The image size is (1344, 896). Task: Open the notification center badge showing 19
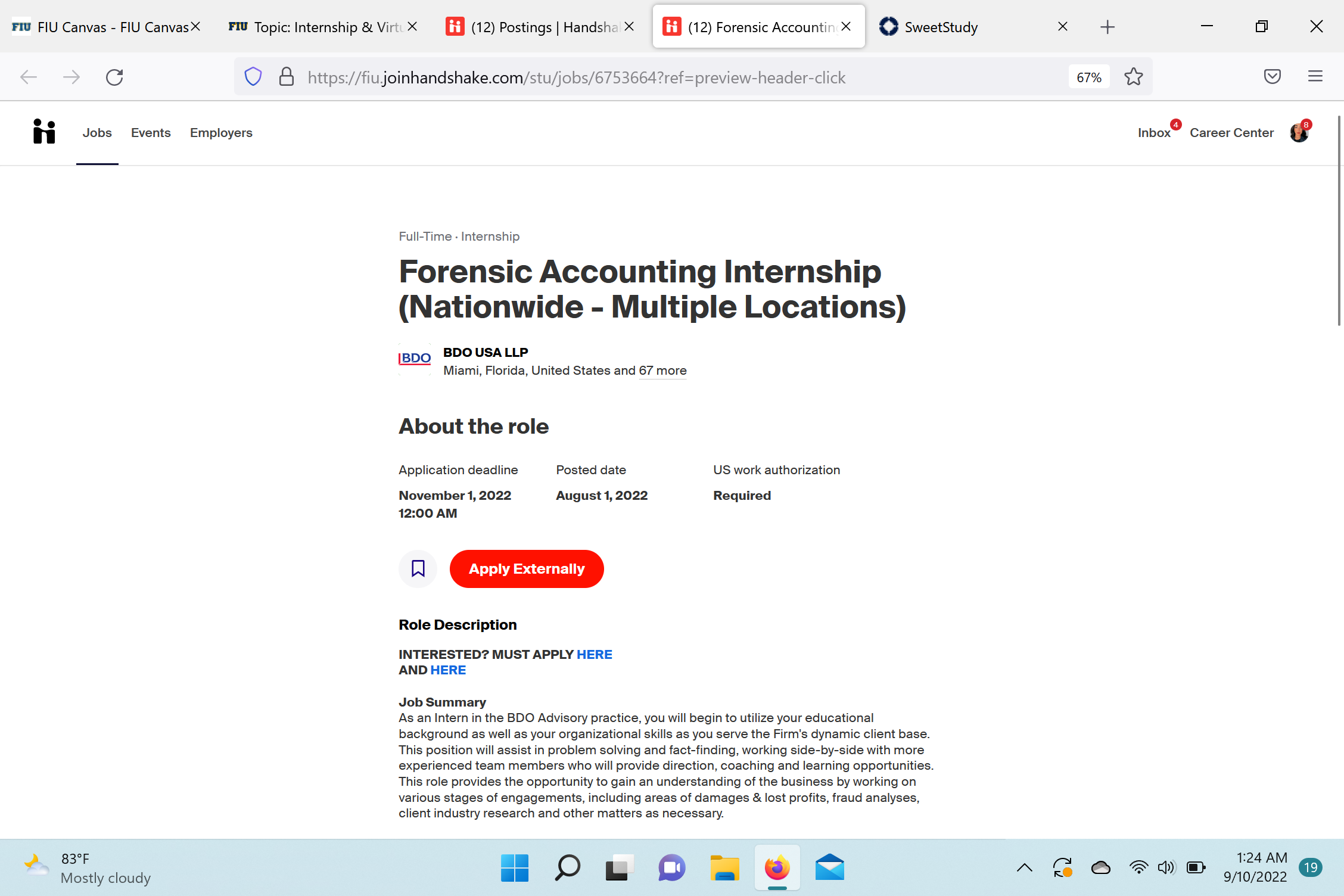[x=1311, y=867]
